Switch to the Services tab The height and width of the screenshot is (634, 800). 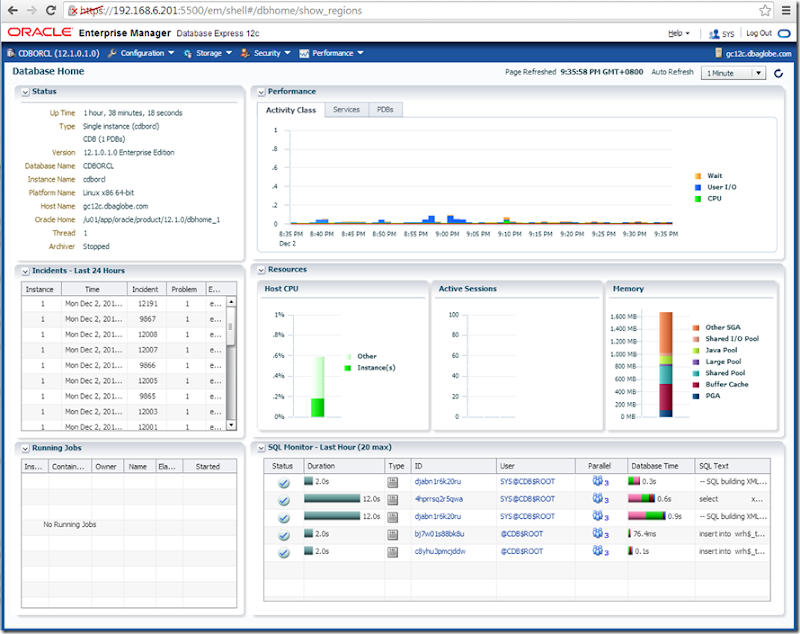(x=346, y=110)
